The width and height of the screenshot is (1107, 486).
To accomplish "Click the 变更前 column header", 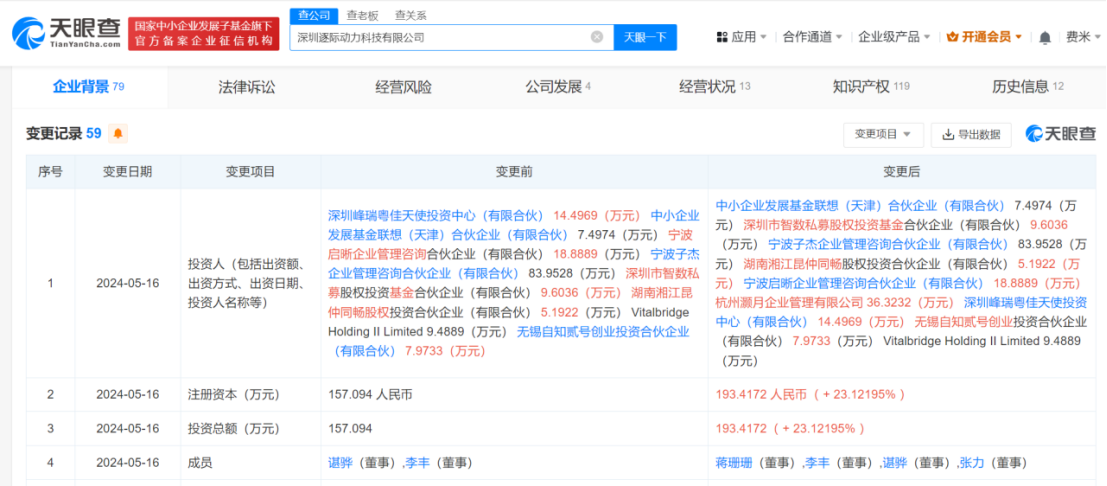I will (x=514, y=172).
